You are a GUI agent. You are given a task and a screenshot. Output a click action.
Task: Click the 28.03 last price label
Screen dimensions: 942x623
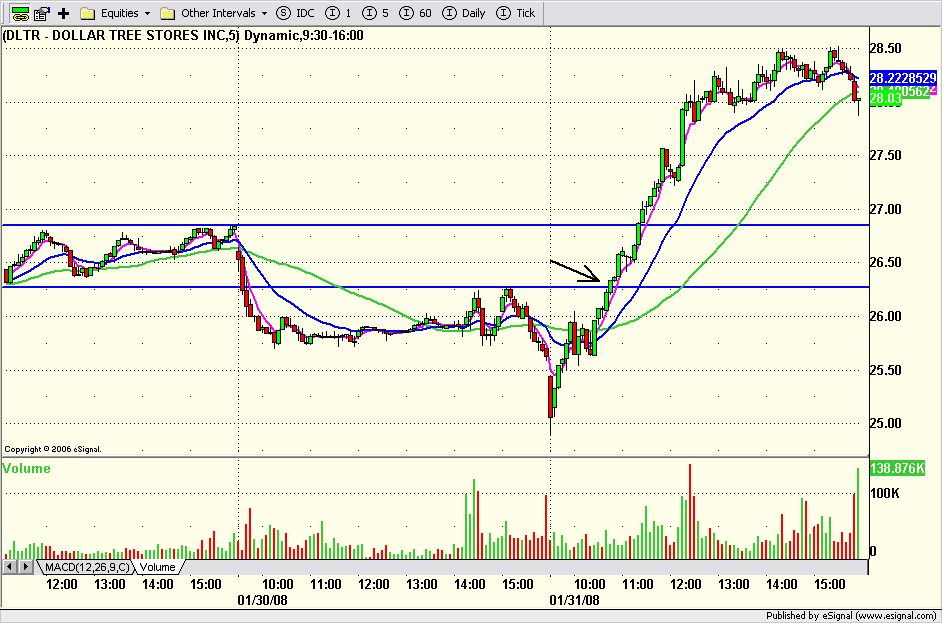(x=886, y=99)
